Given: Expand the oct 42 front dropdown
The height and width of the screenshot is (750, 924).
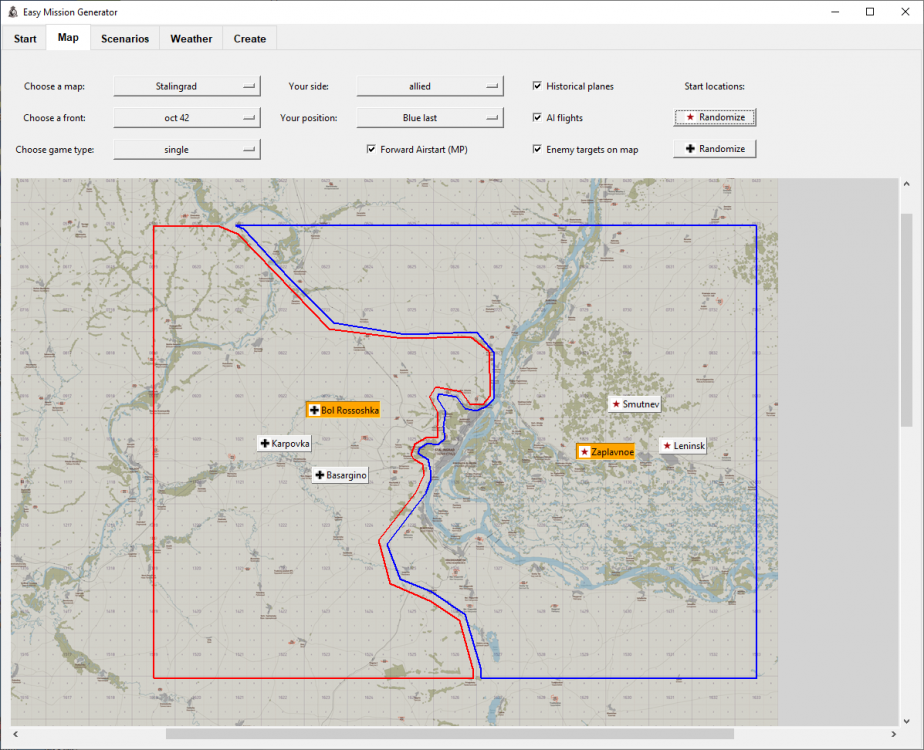Looking at the screenshot, I should pyautogui.click(x=187, y=118).
